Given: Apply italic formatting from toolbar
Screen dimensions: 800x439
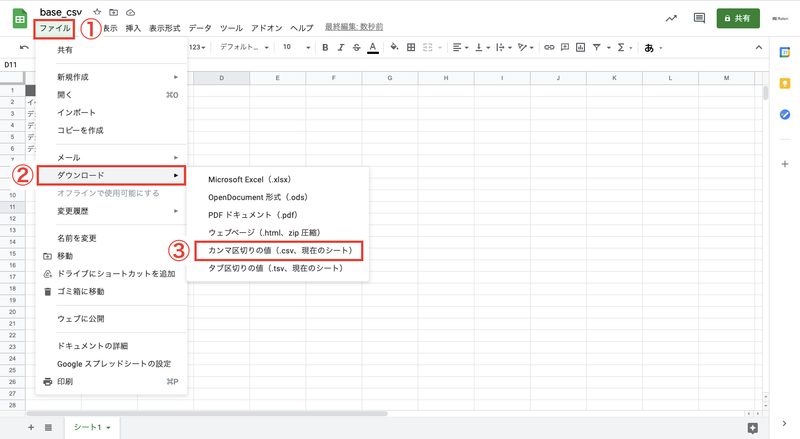Looking at the screenshot, I should (x=341, y=47).
